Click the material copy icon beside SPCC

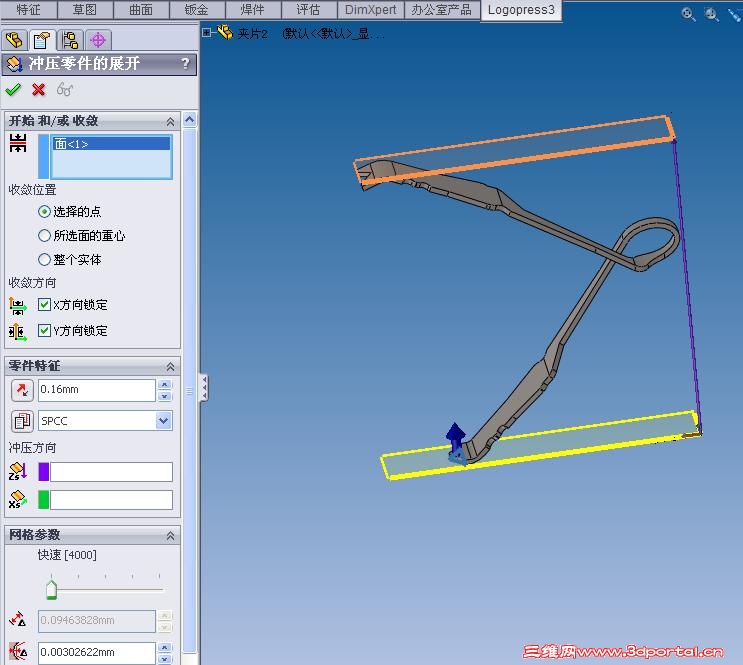click(x=22, y=421)
